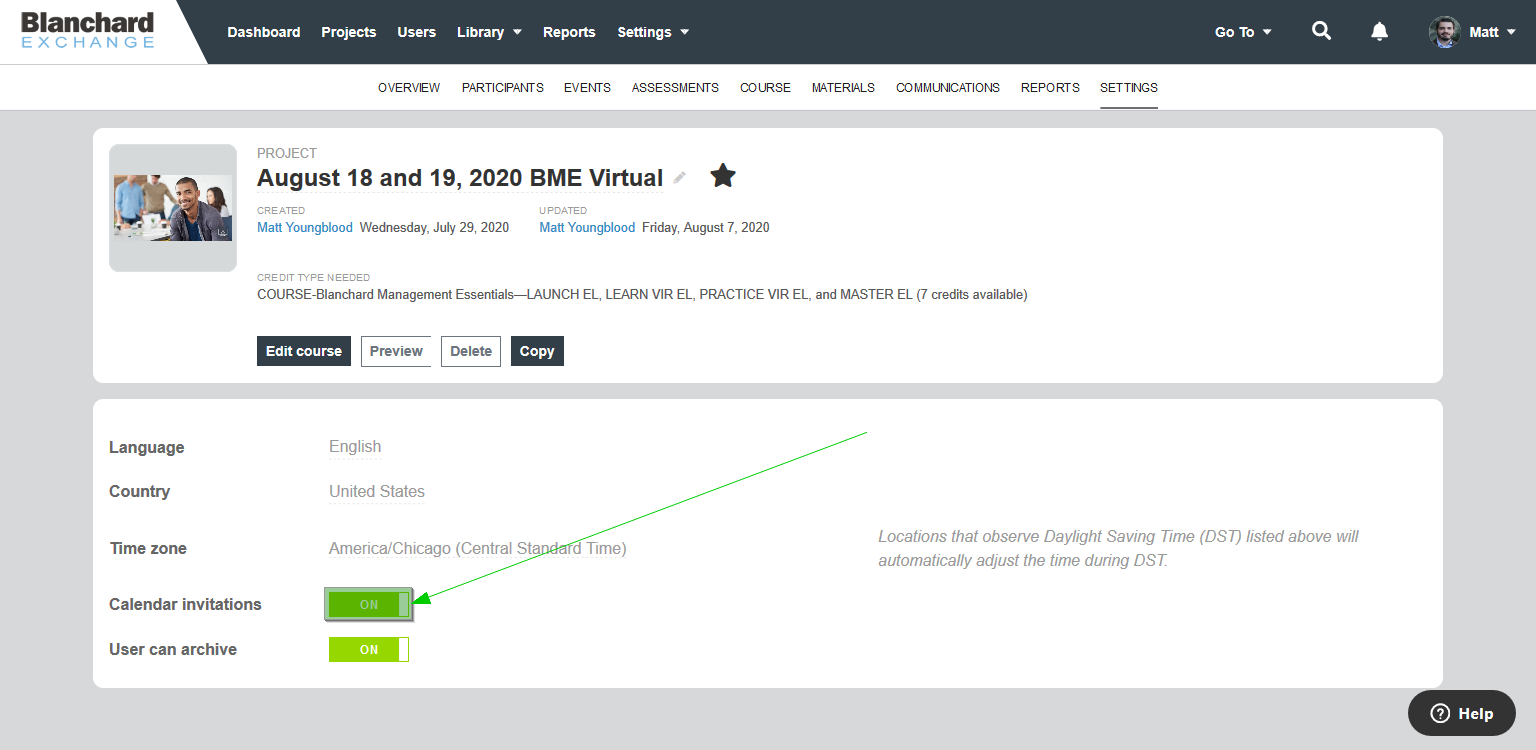Click the Blanchard Exchange logo
The image size is (1536, 750).
[88, 30]
